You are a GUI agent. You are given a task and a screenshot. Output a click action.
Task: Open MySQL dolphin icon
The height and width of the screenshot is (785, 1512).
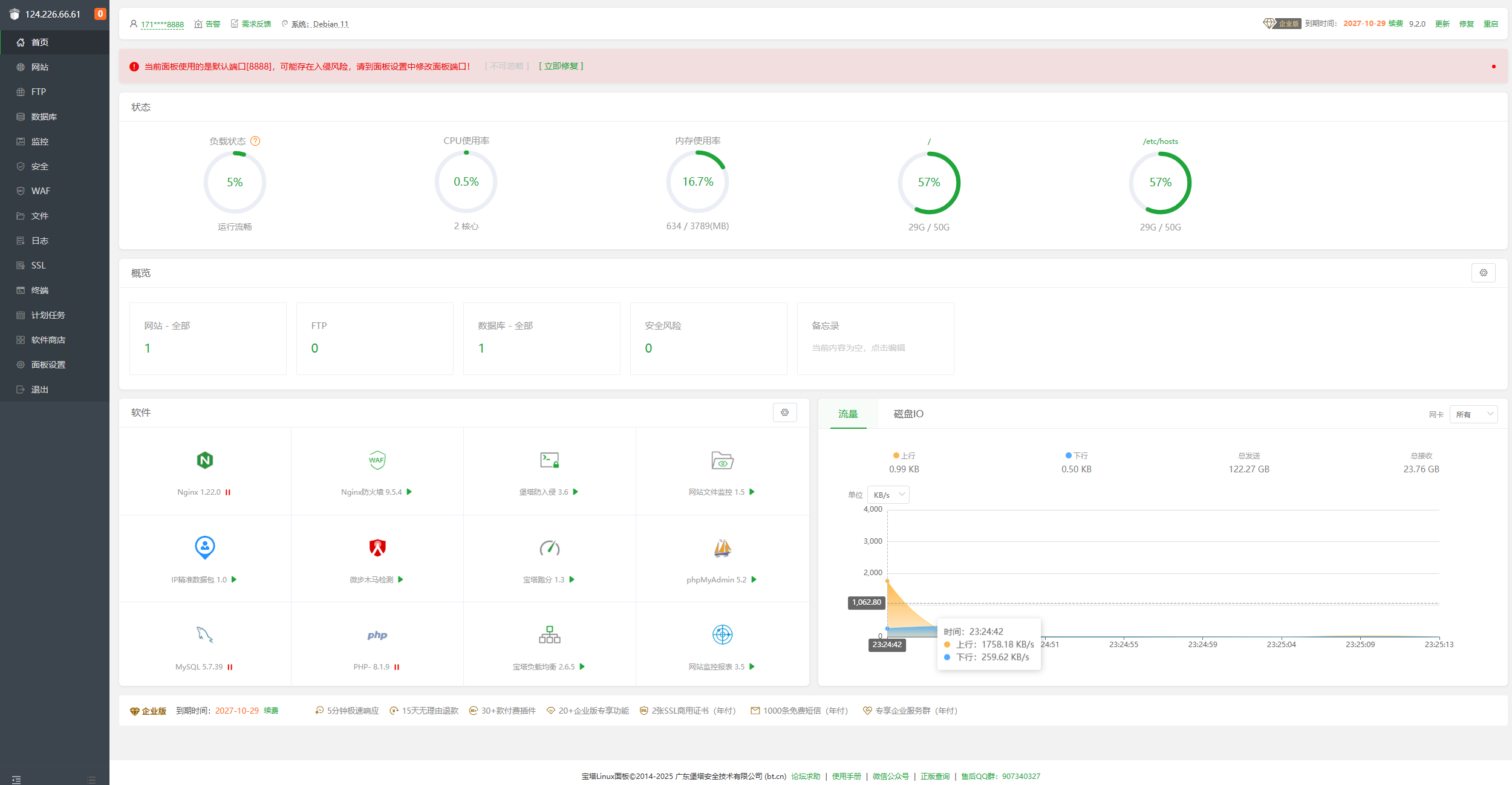point(205,634)
